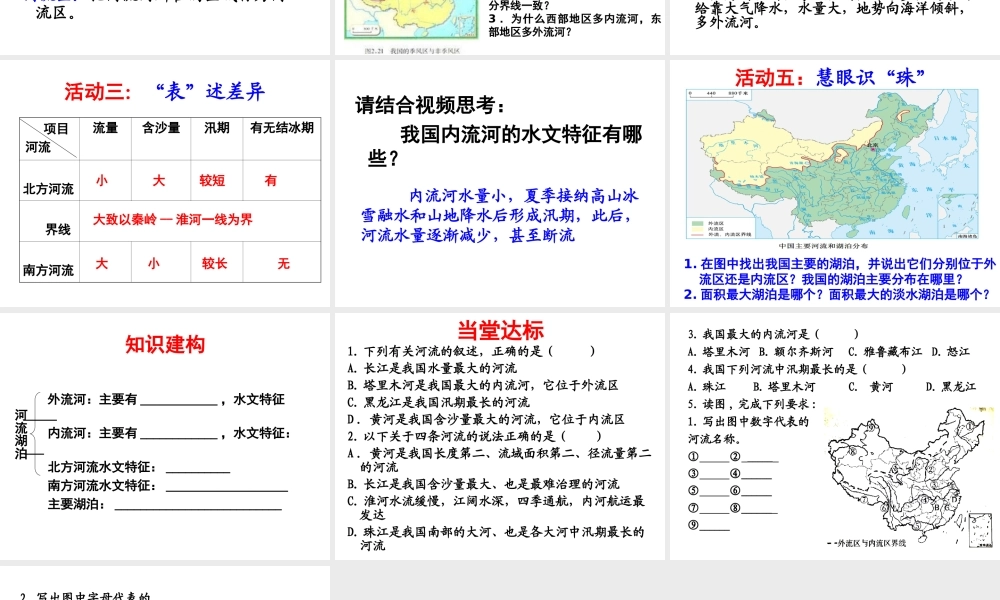Image resolution: width=1000 pixels, height=600 pixels.
Task: Click the 无 cell in 南方河流 row
Action: [x=284, y=263]
